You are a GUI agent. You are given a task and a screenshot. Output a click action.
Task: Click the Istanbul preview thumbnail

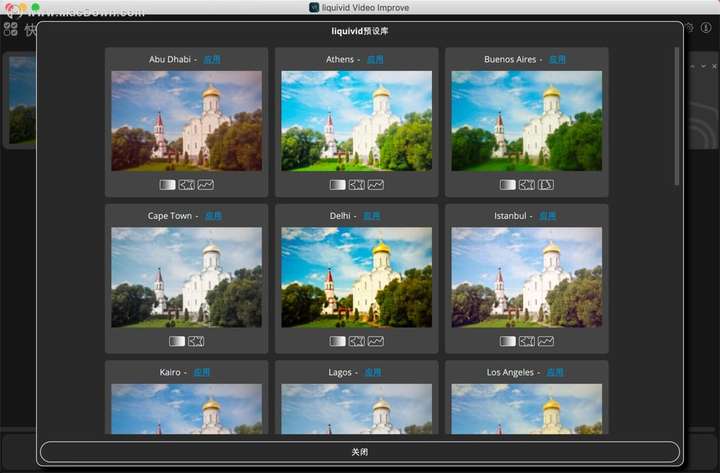coord(527,277)
